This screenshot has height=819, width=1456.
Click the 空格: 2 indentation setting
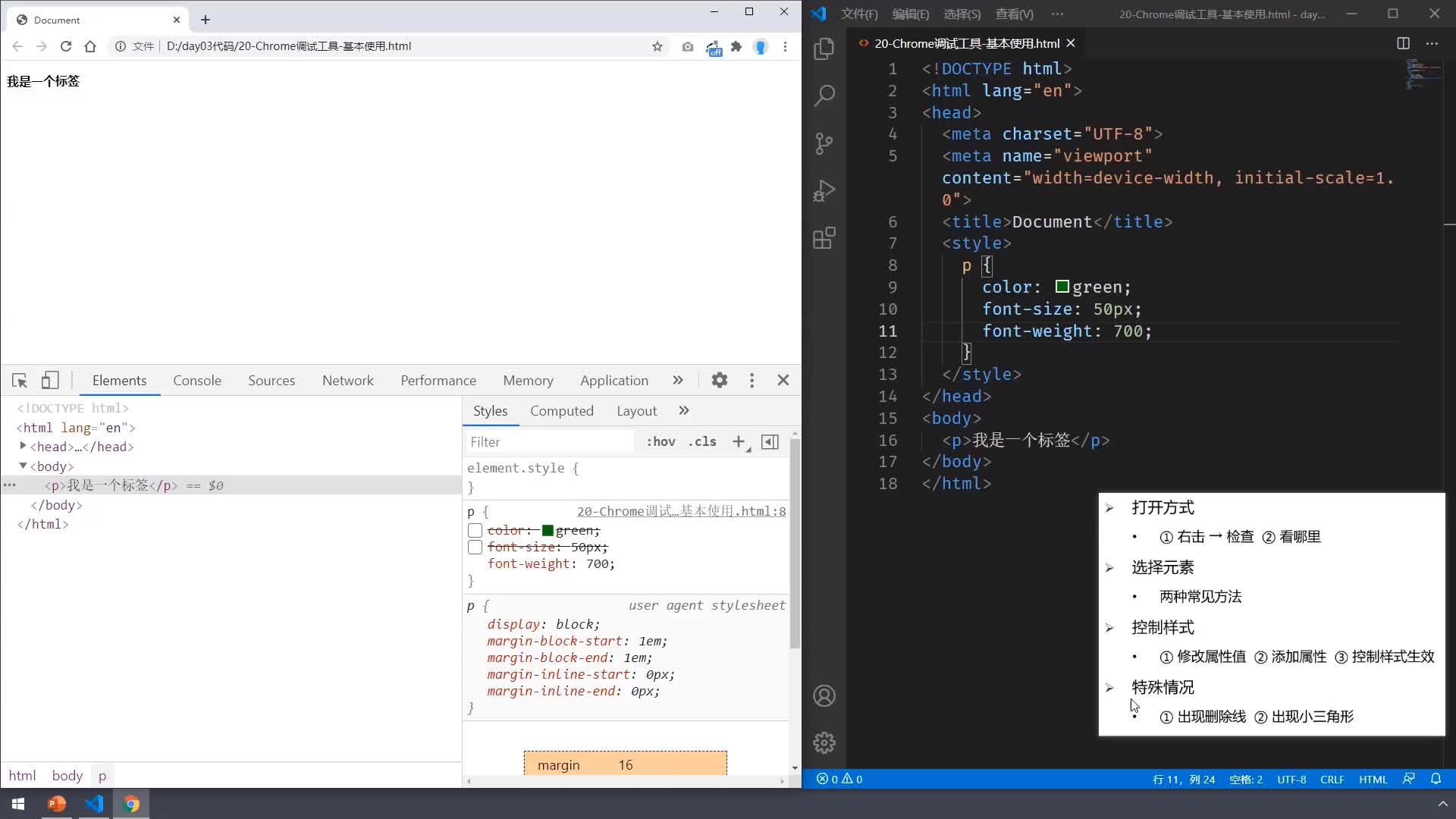1246,779
